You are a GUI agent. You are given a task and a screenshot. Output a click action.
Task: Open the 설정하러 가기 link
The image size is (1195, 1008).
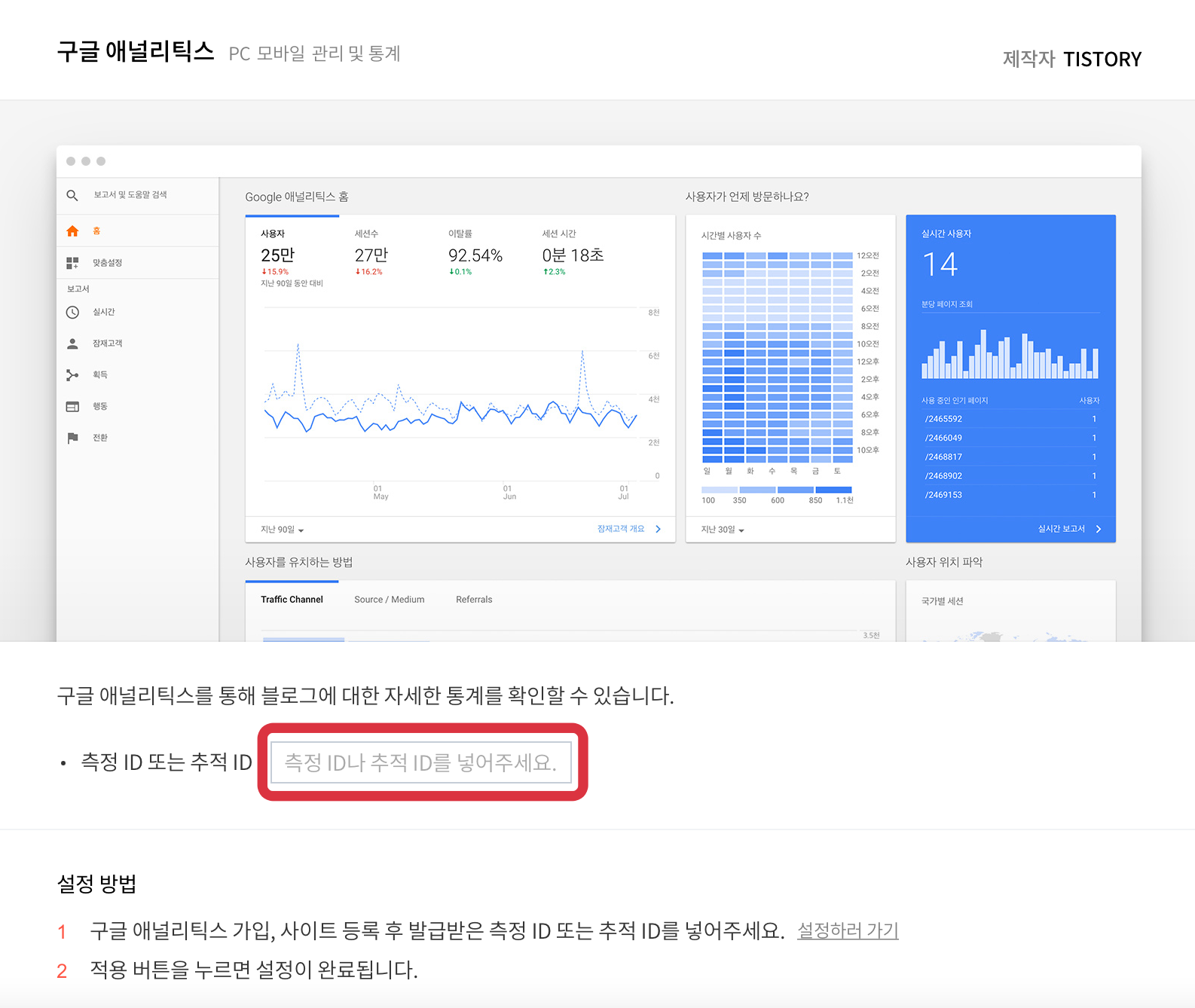pyautogui.click(x=848, y=930)
